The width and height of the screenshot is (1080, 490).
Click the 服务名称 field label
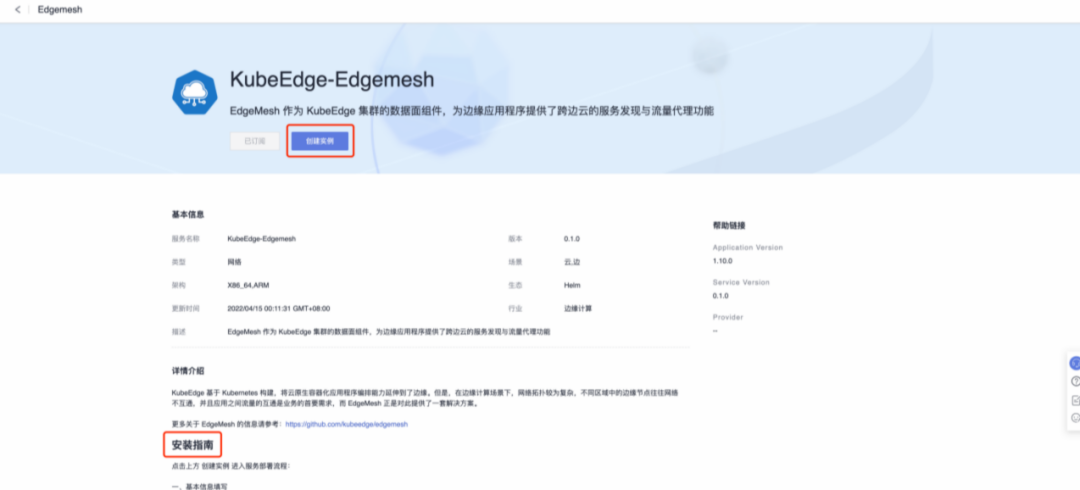(x=185, y=238)
